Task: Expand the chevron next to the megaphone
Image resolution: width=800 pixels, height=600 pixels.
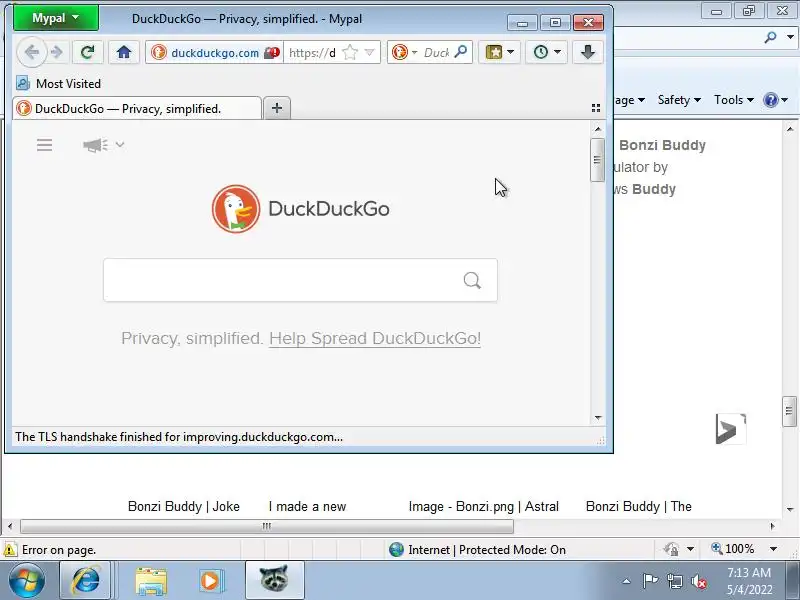Action: (x=120, y=145)
